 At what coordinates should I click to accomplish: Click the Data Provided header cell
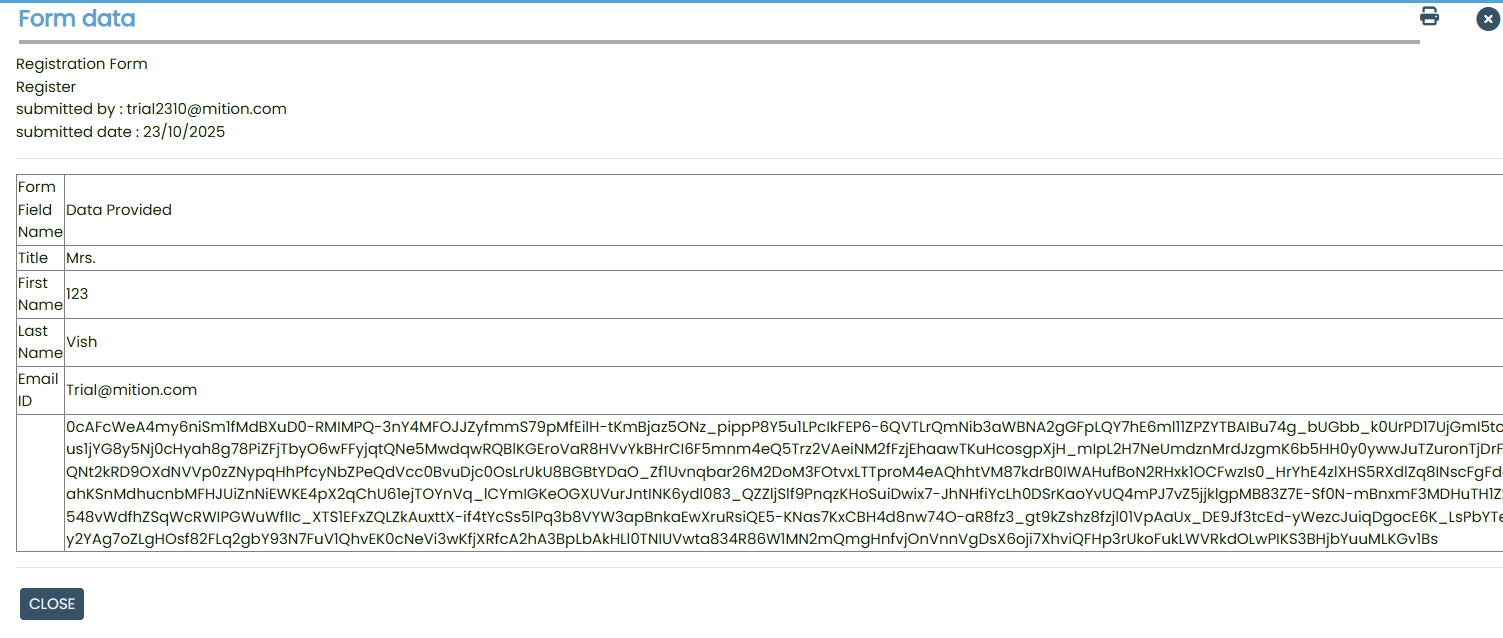click(x=119, y=210)
